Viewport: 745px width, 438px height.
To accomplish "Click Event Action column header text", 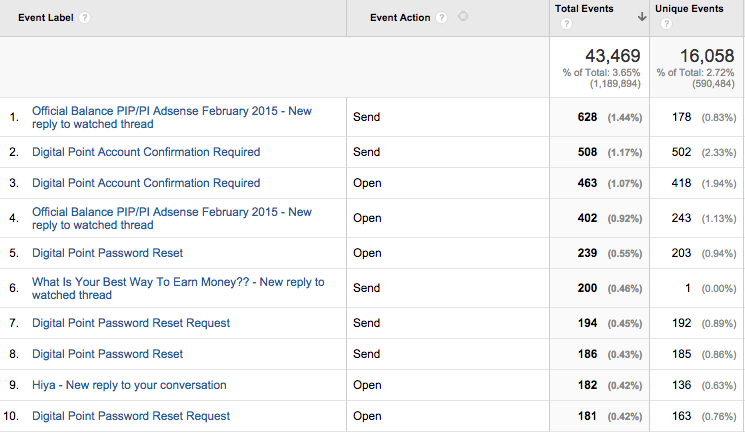I will (400, 18).
